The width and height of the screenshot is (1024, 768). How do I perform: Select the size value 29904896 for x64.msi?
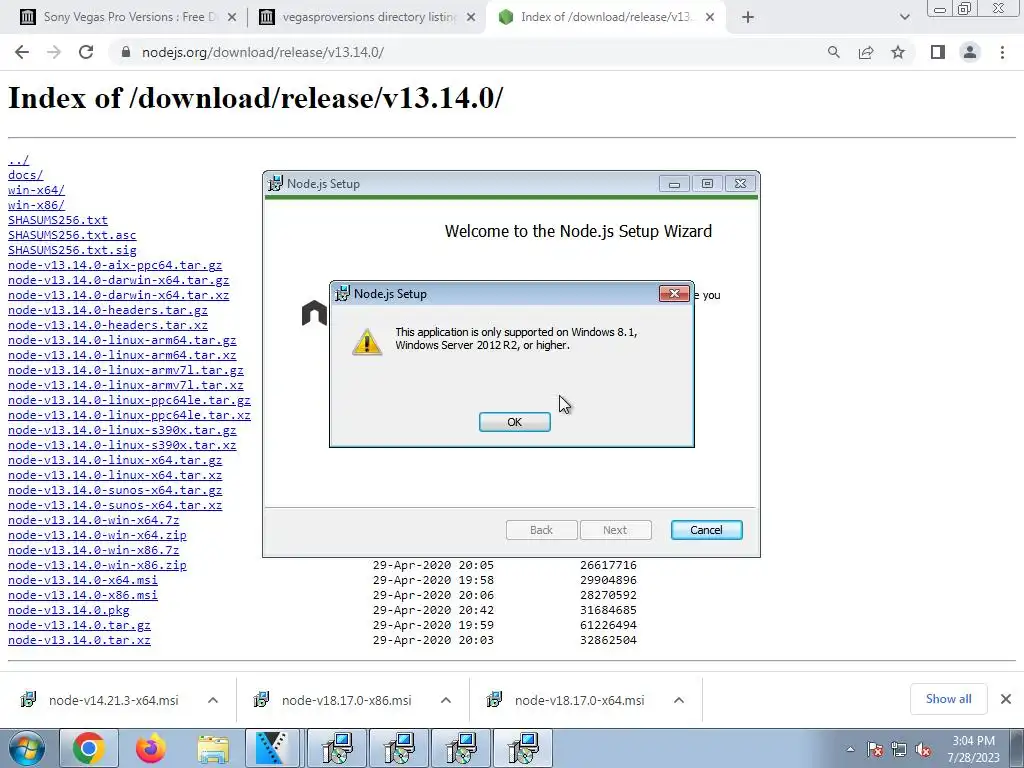[608, 580]
